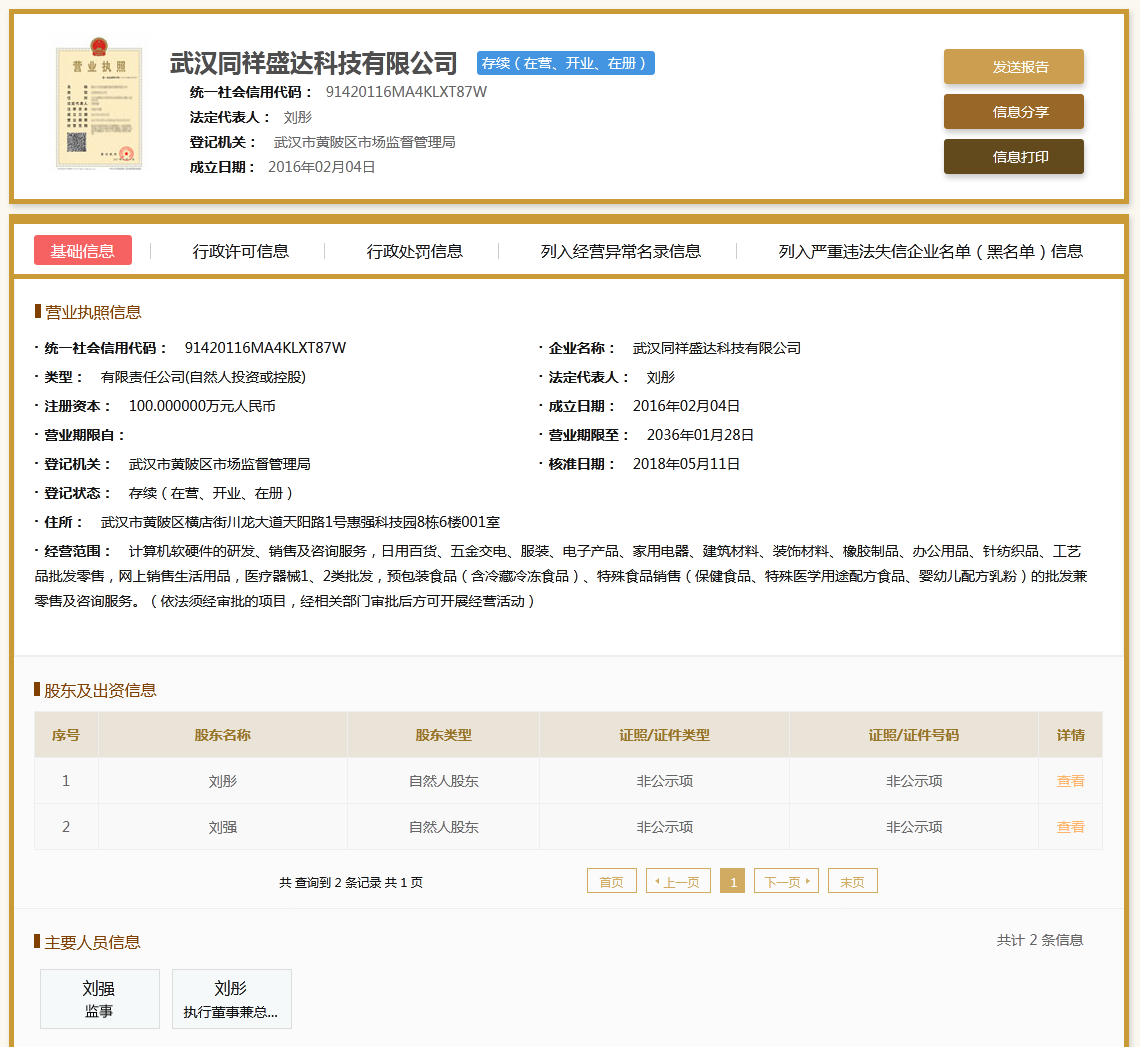Open 查看 details for shareholder 刘彤
1140x1047 pixels.
point(1070,780)
